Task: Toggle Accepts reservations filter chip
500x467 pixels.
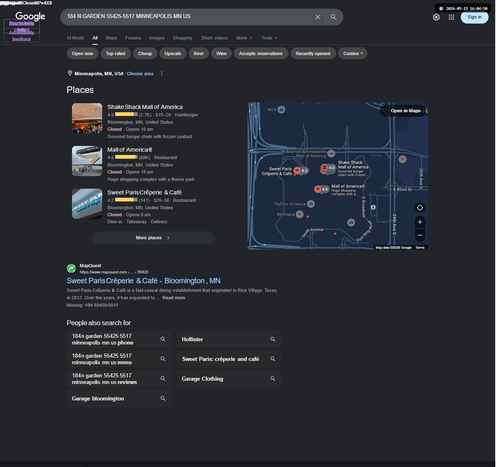Action: click(261, 53)
